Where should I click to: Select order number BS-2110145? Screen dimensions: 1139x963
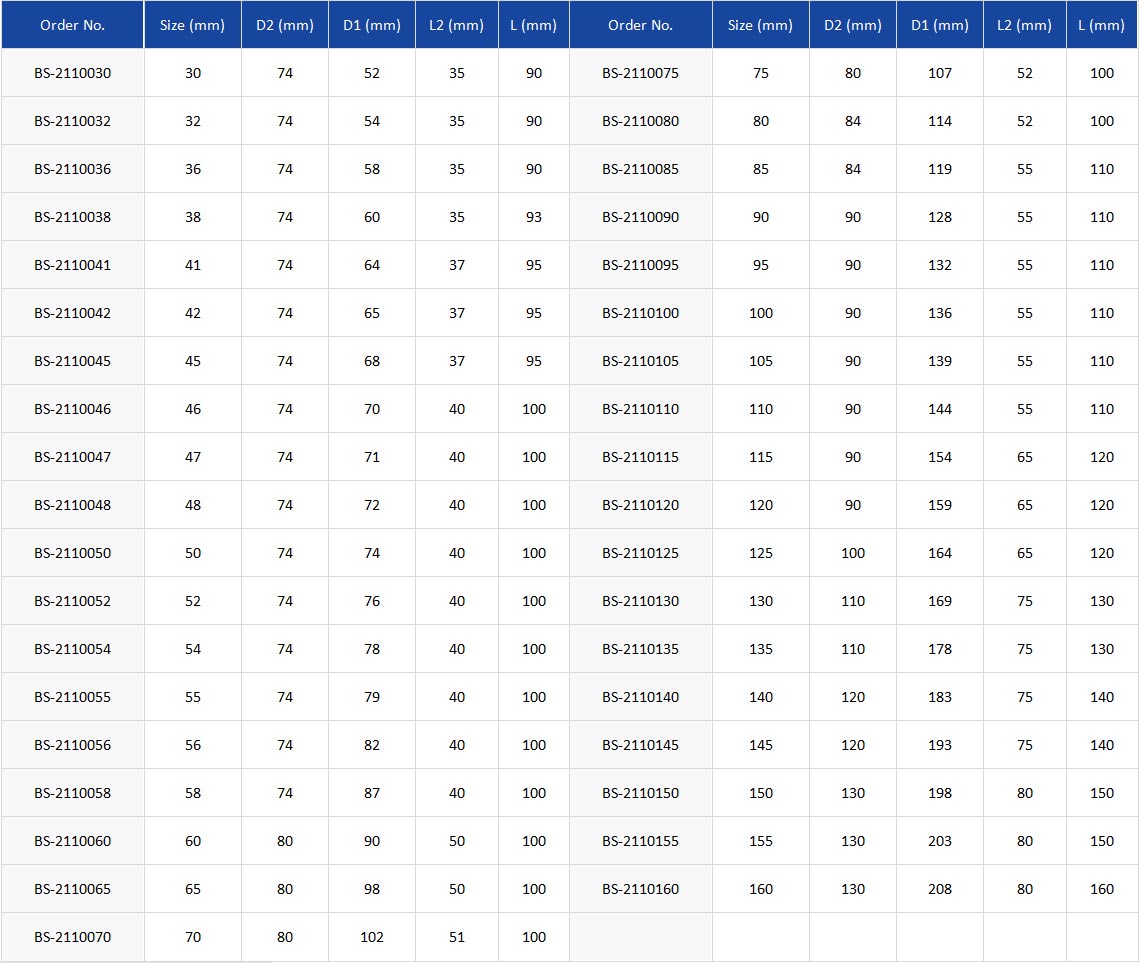(640, 745)
